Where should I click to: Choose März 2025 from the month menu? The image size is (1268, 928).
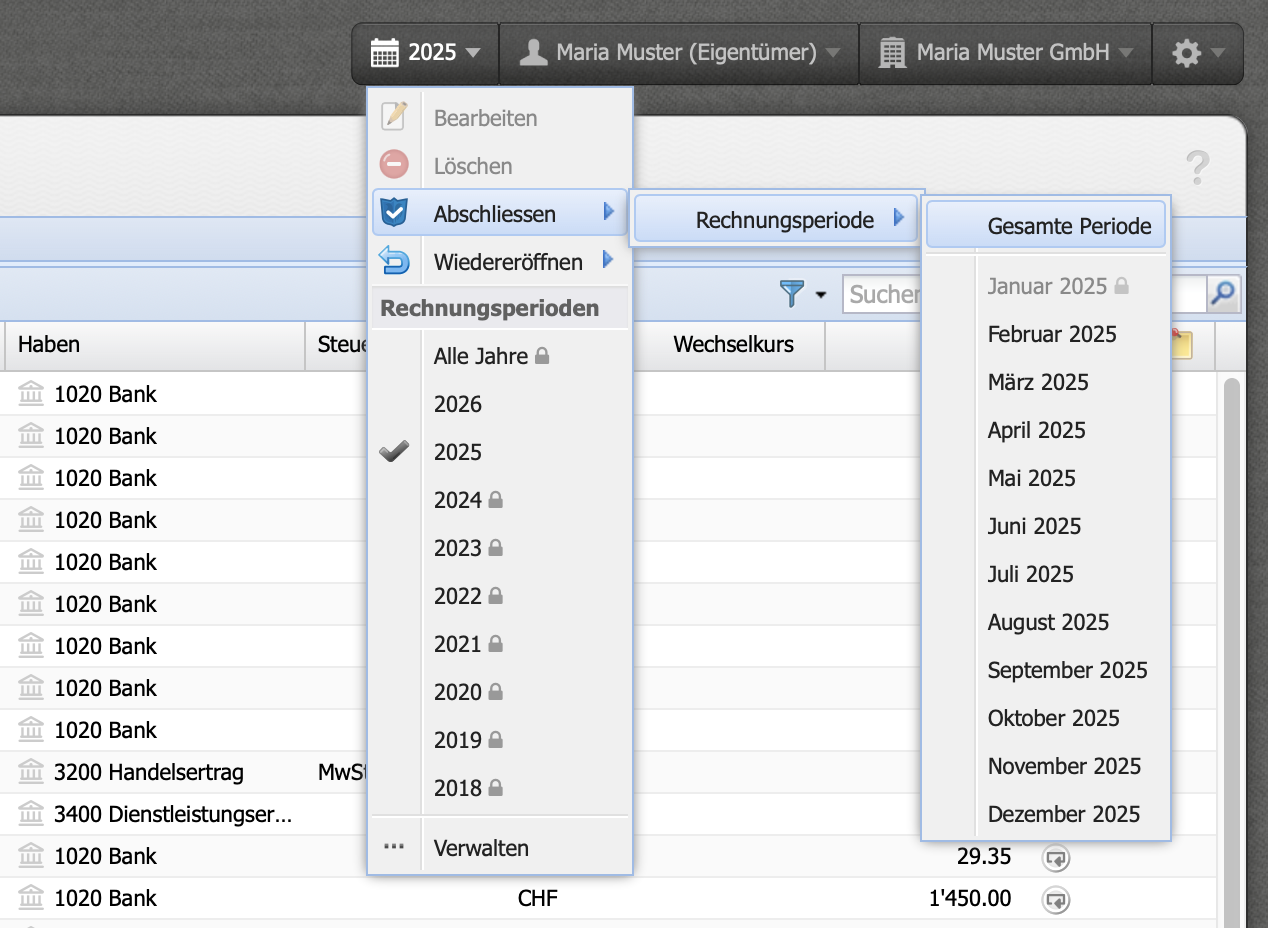[x=1037, y=382]
